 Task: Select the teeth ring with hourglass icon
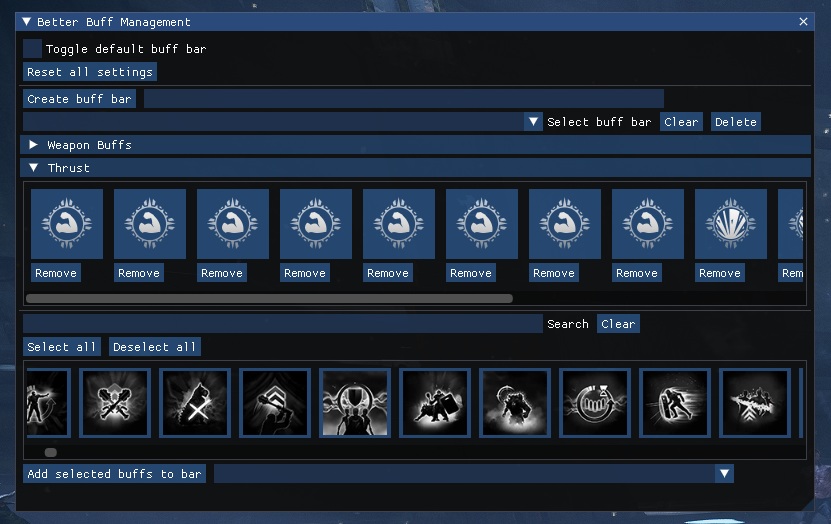click(x=595, y=403)
